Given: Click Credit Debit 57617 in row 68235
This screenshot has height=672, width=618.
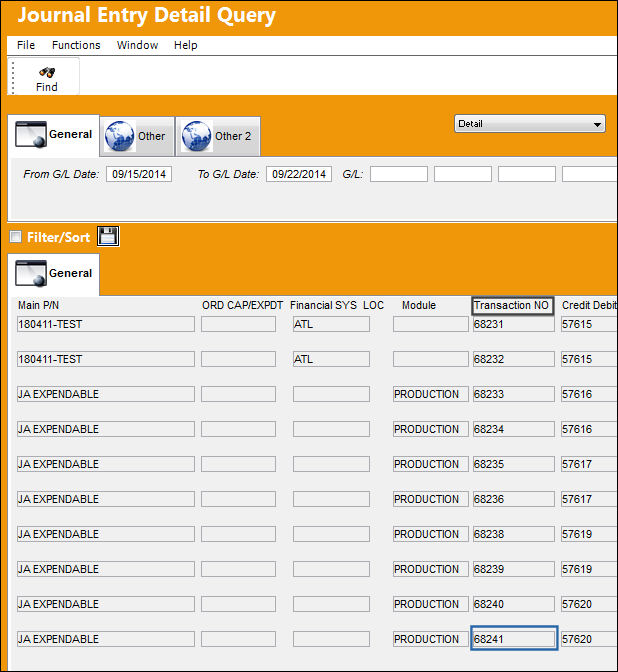Looking at the screenshot, I should (x=589, y=464).
